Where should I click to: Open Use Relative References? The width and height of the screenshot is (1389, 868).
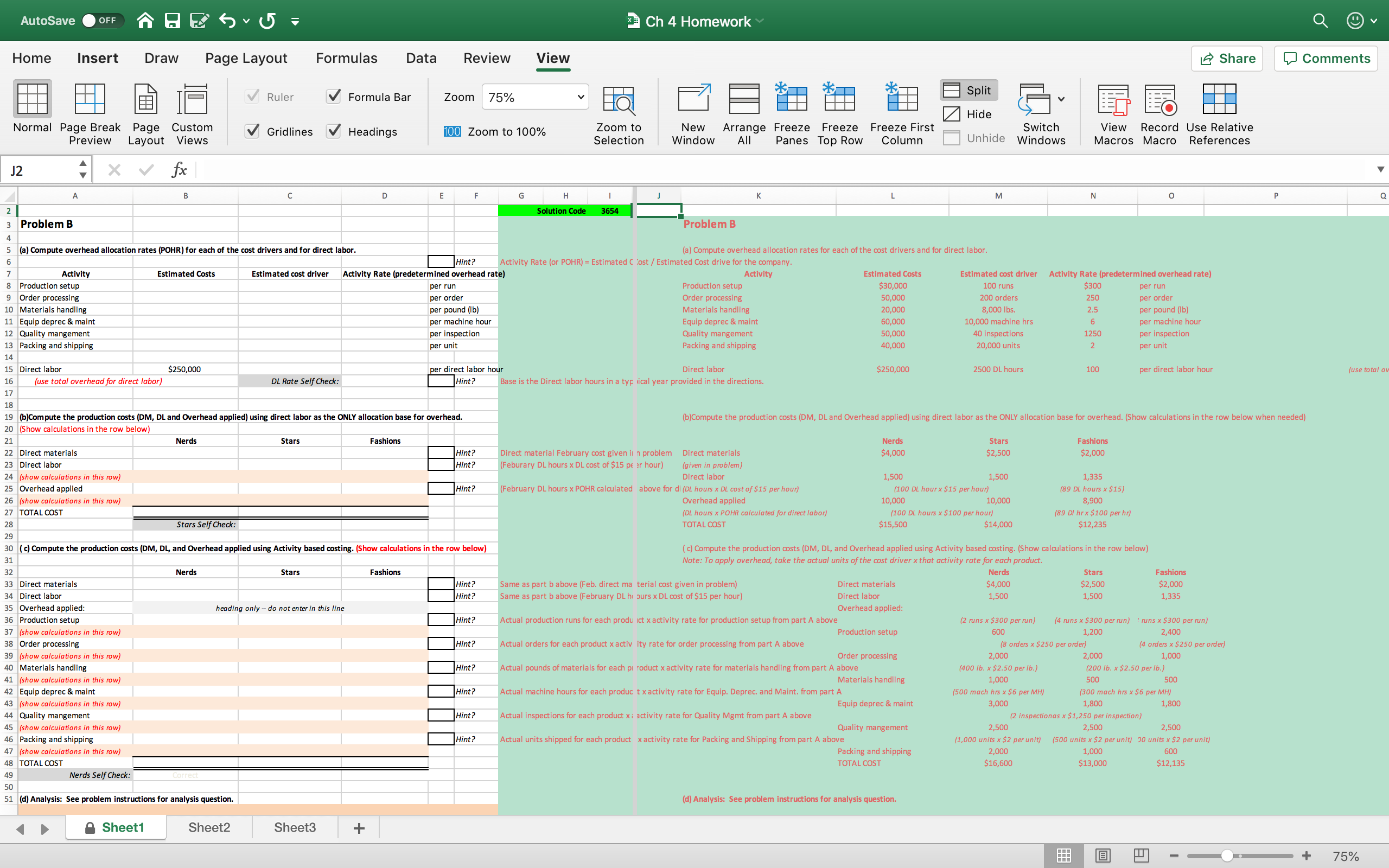point(1219,112)
